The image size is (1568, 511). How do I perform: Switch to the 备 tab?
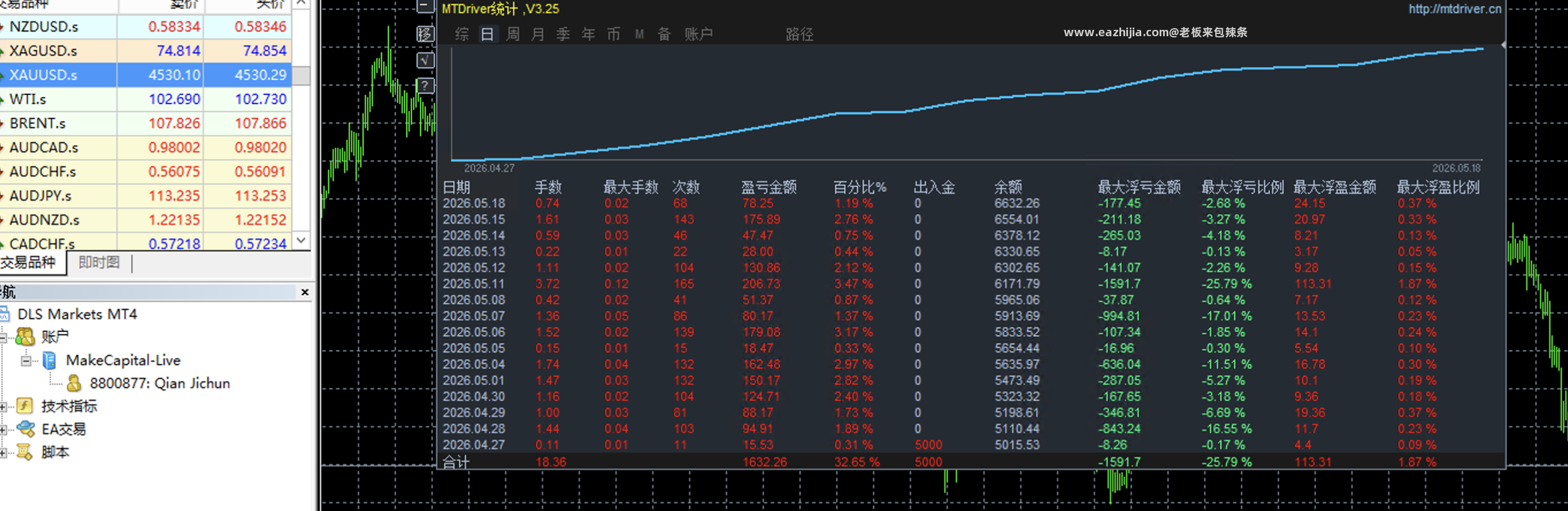click(664, 34)
